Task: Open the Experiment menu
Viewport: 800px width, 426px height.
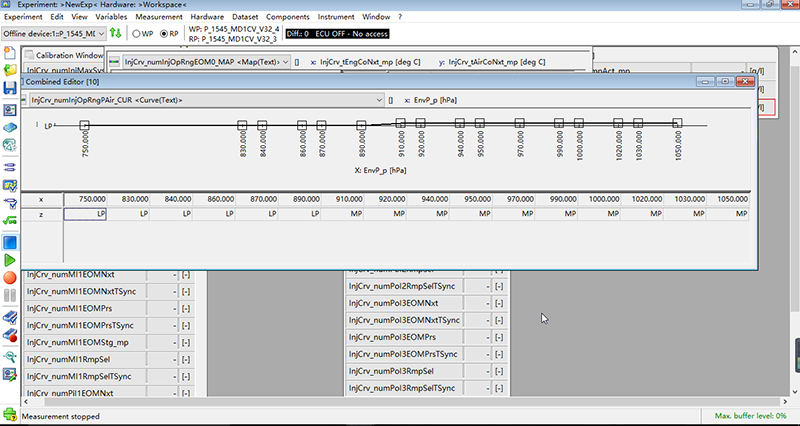Action: (23, 17)
